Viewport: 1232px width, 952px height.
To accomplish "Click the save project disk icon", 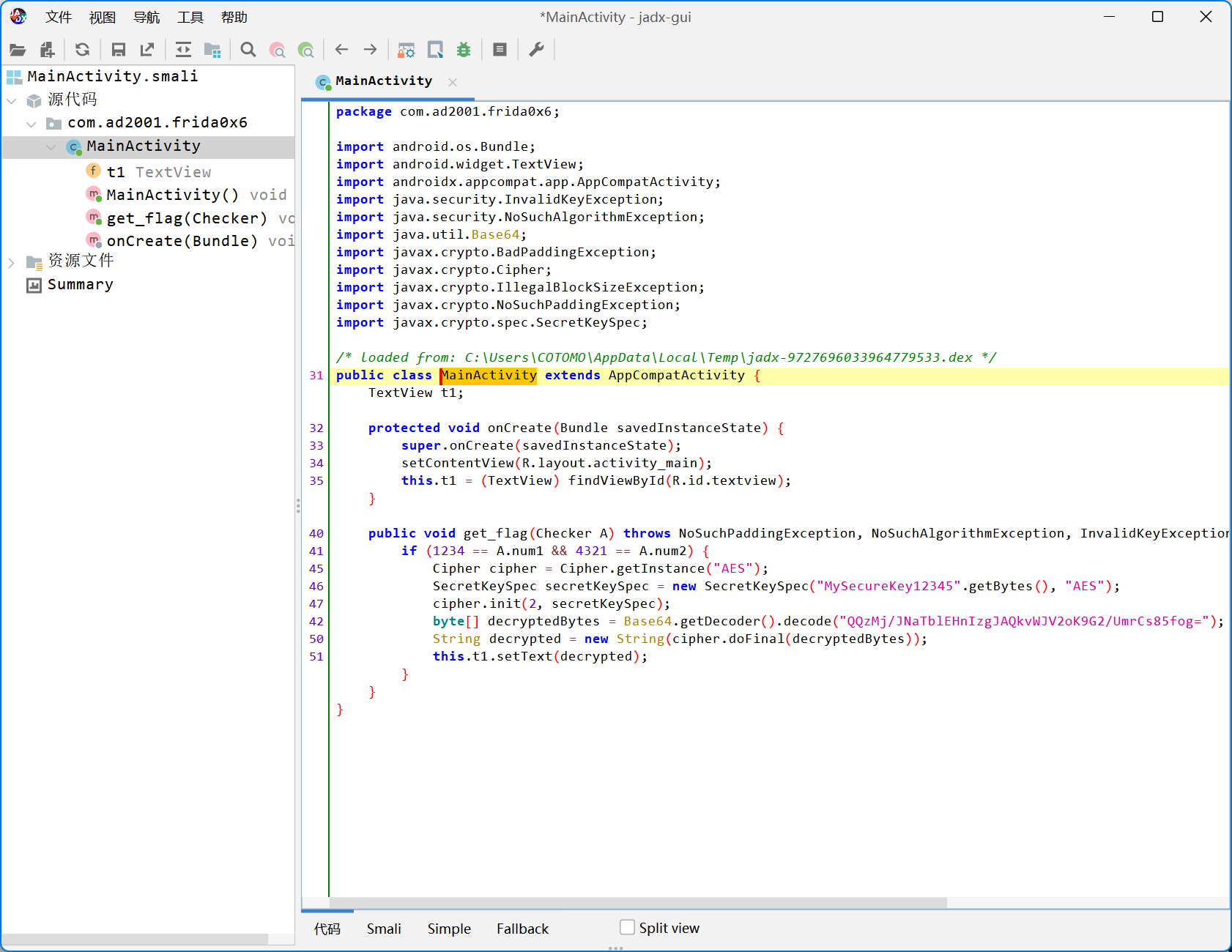I will [x=118, y=50].
